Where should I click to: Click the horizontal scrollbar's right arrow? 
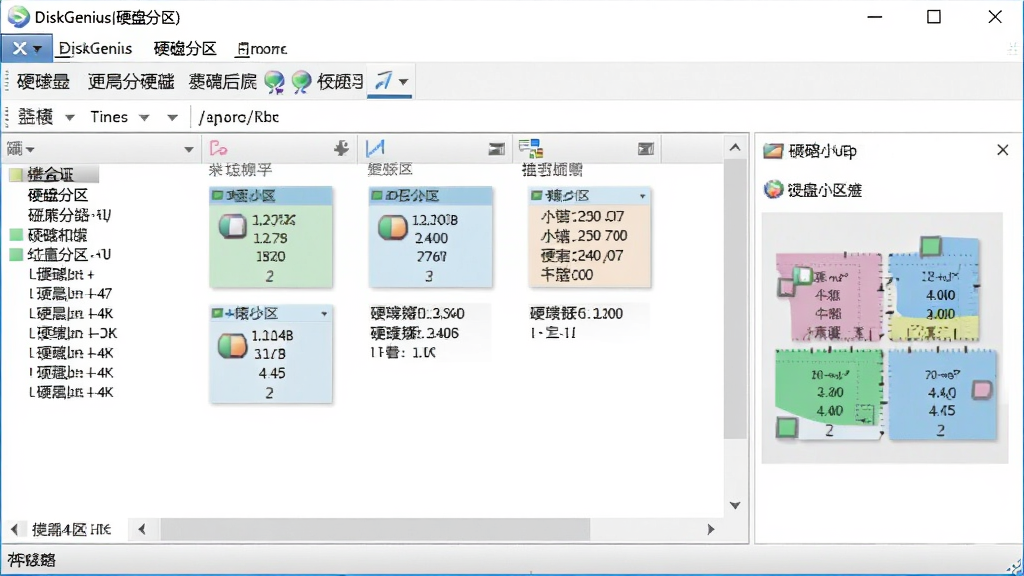pyautogui.click(x=711, y=530)
